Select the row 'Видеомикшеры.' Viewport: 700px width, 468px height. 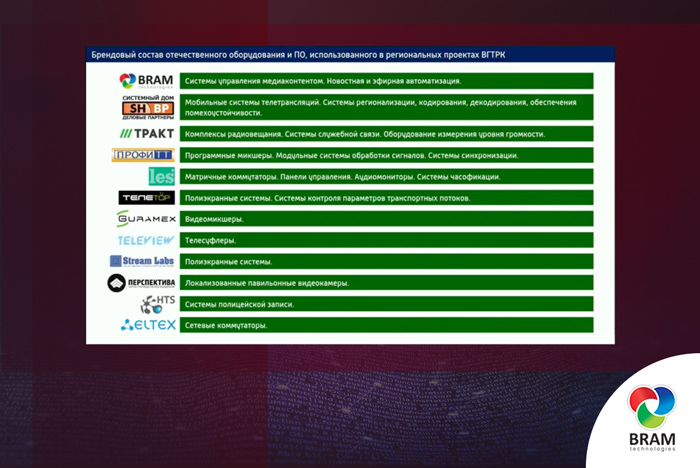coord(387,219)
